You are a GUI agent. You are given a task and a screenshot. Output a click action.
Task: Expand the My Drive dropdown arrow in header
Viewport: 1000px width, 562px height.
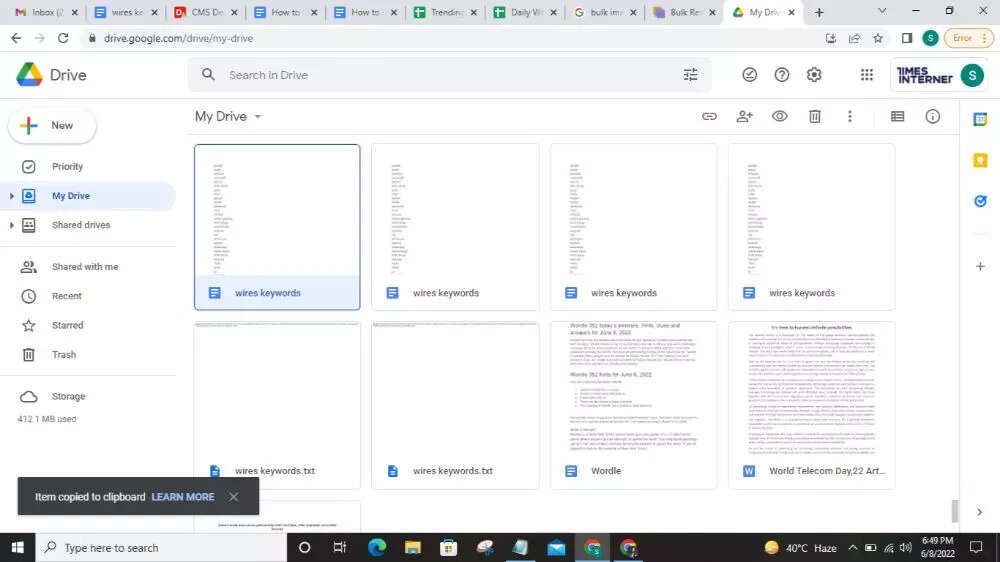click(258, 117)
